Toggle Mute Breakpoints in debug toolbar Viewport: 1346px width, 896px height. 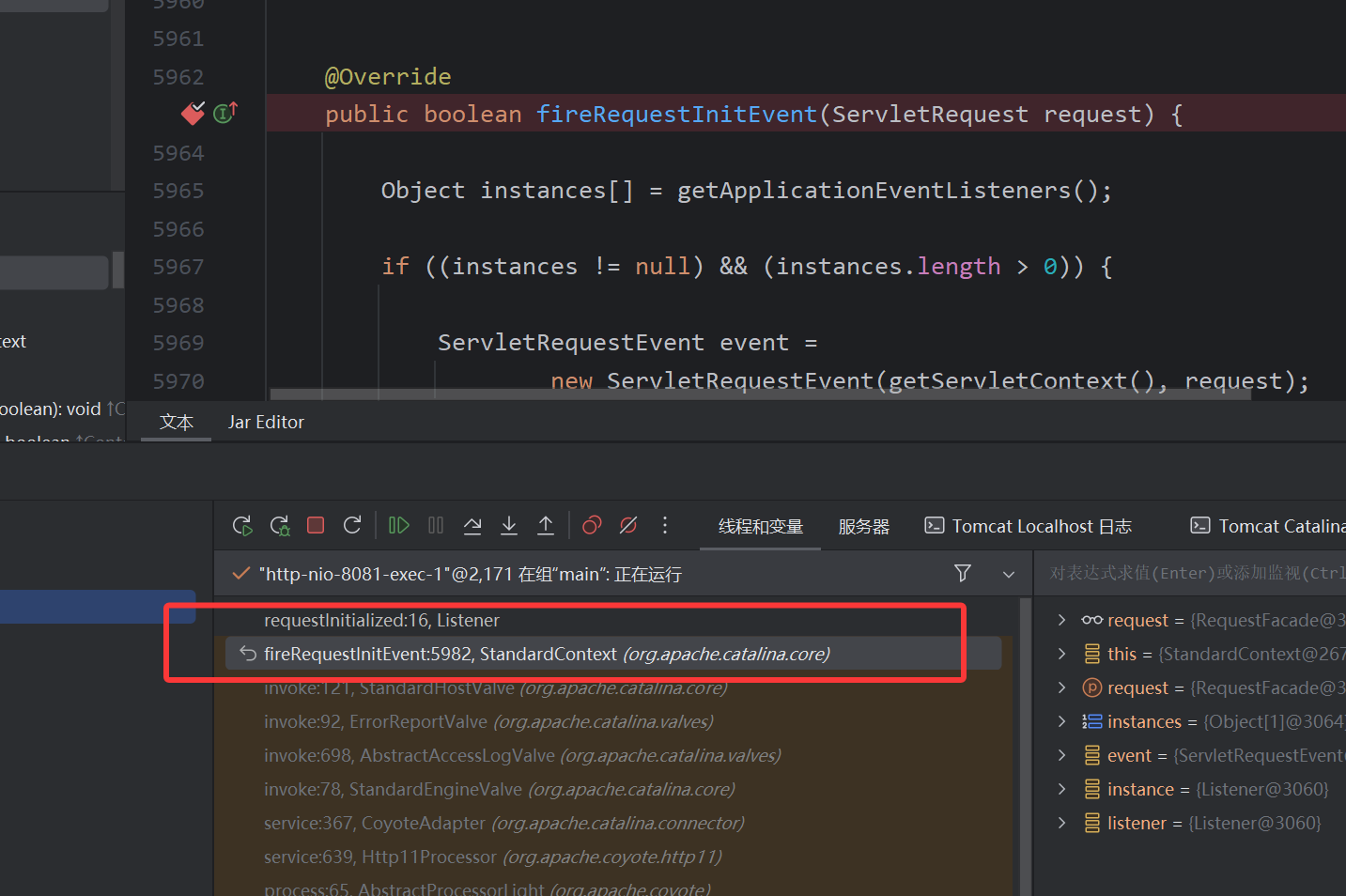[x=628, y=526]
